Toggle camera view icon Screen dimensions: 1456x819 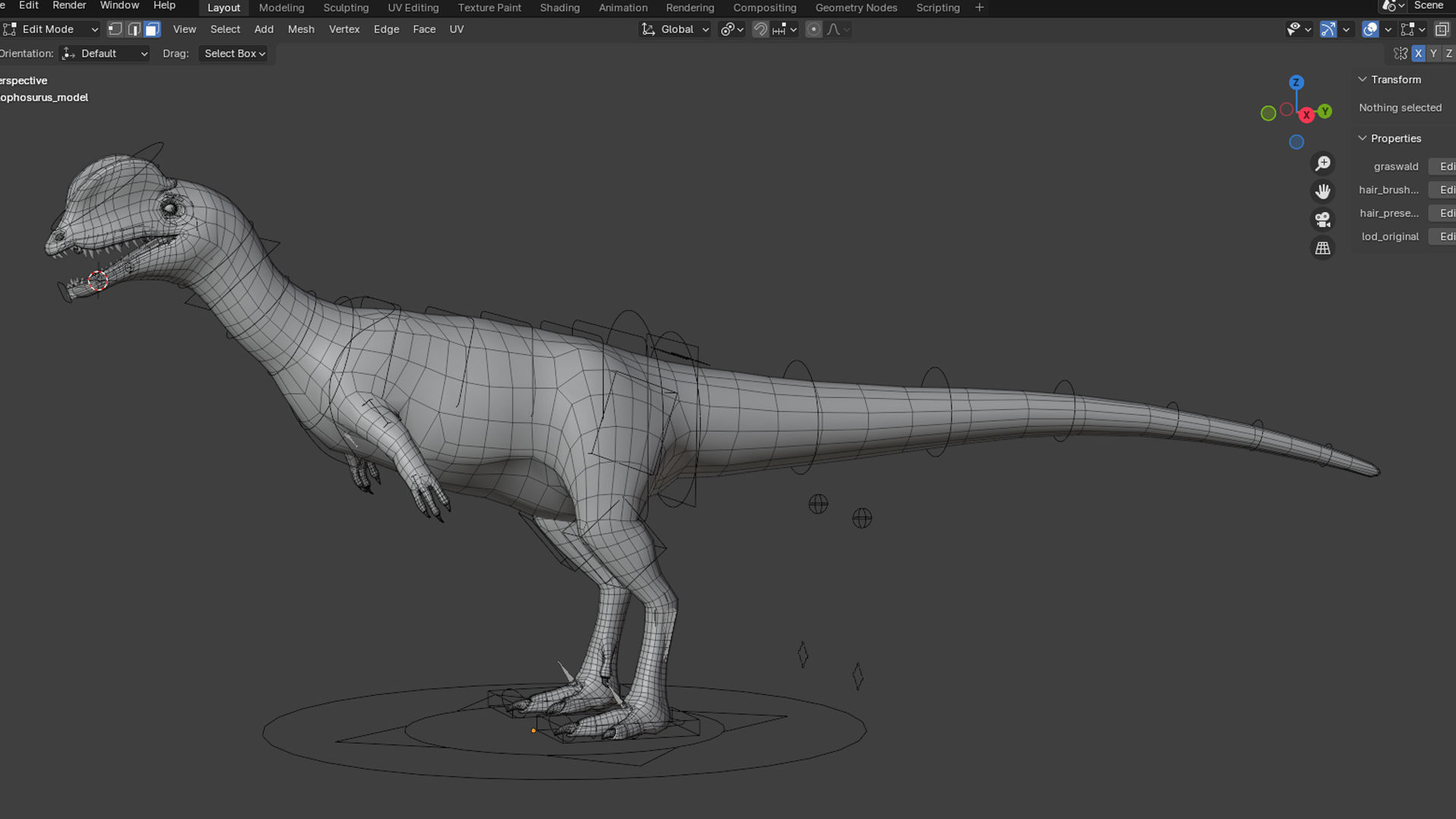(x=1323, y=220)
